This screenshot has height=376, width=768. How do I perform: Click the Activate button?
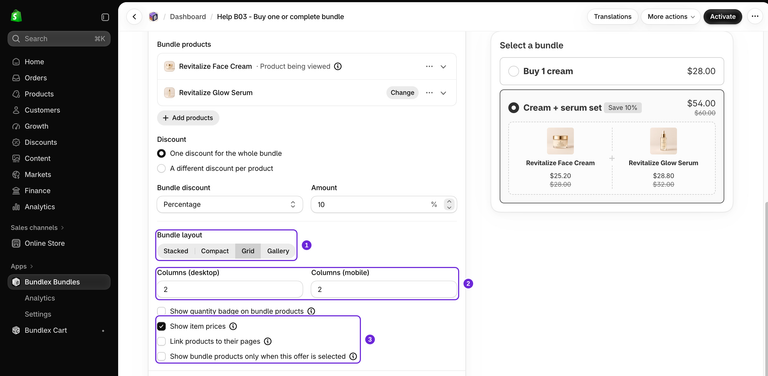point(722,17)
